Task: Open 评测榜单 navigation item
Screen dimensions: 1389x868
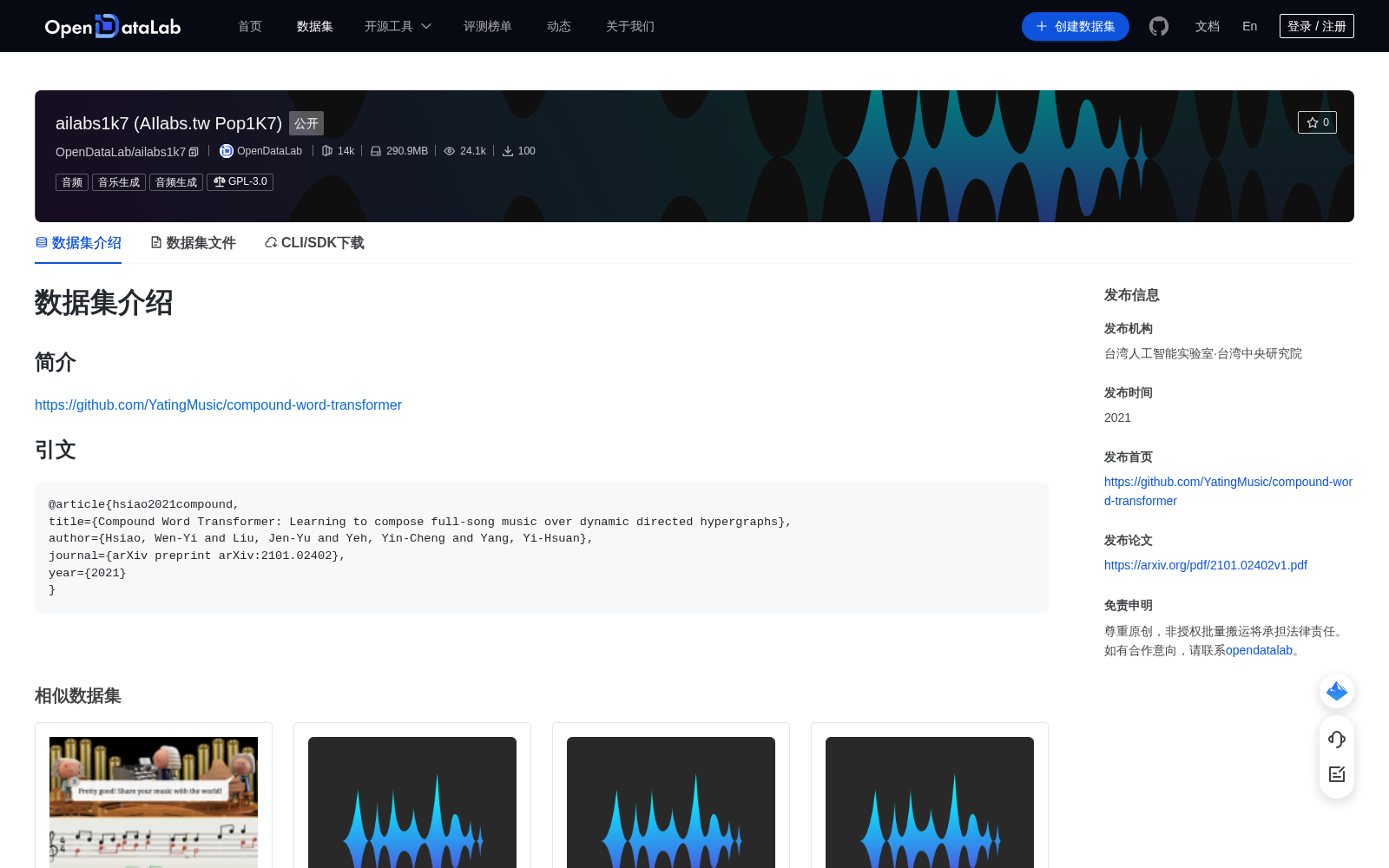Action: 488,26
